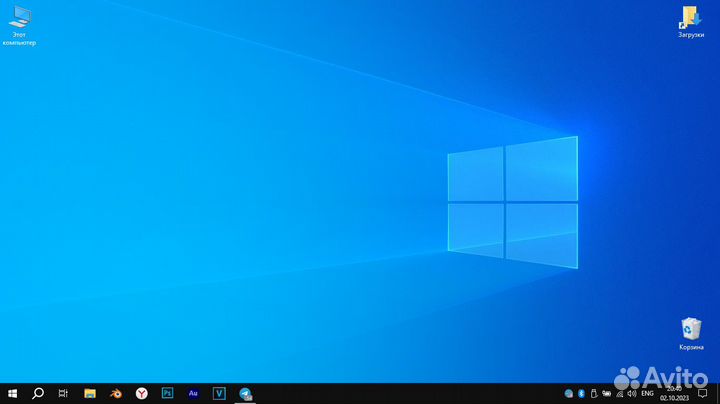Switch to Telegram in the taskbar
The height and width of the screenshot is (404, 720).
click(245, 393)
